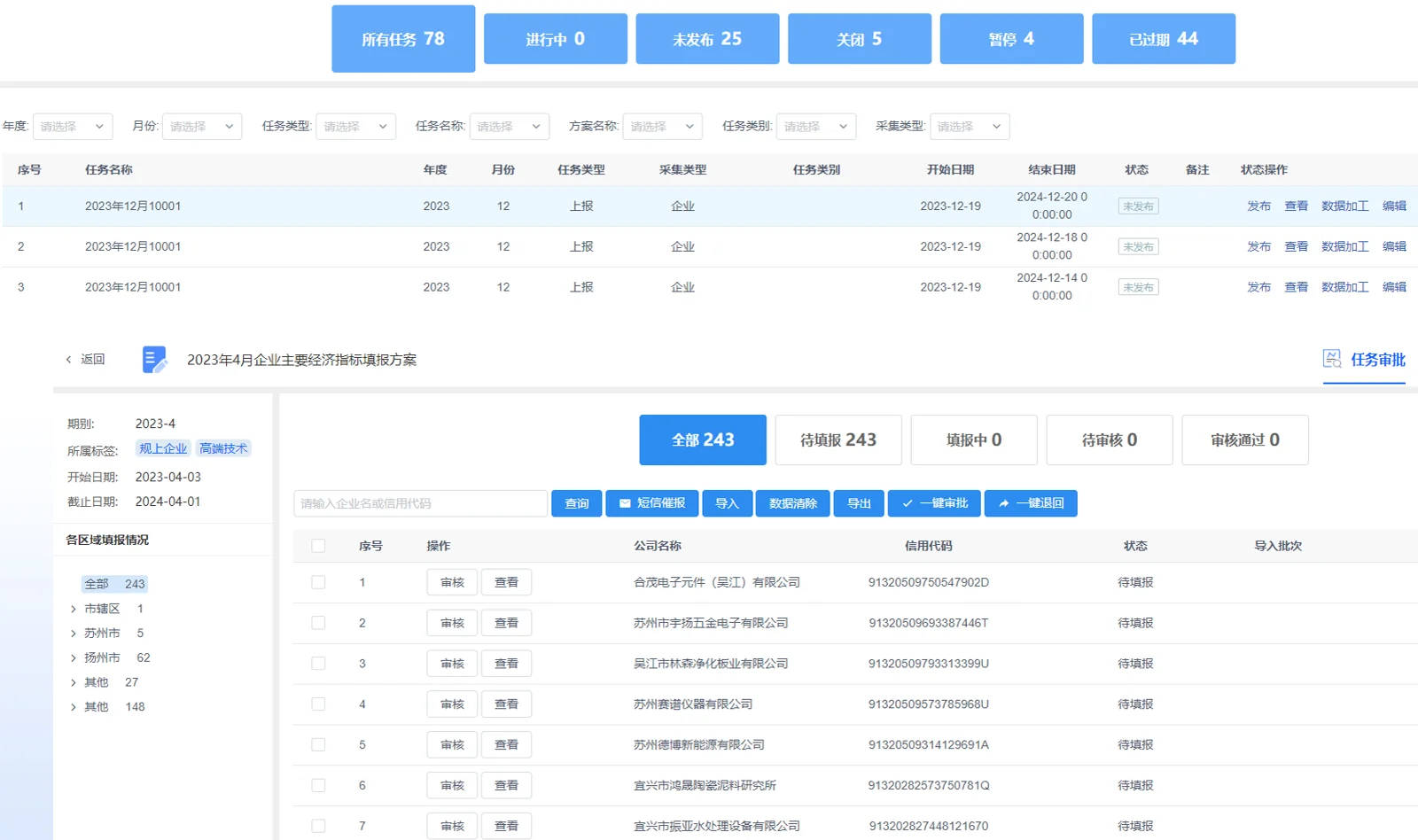Viewport: 1418px width, 840px height.
Task: Open the 任务名称 dropdown
Action: pos(510,127)
